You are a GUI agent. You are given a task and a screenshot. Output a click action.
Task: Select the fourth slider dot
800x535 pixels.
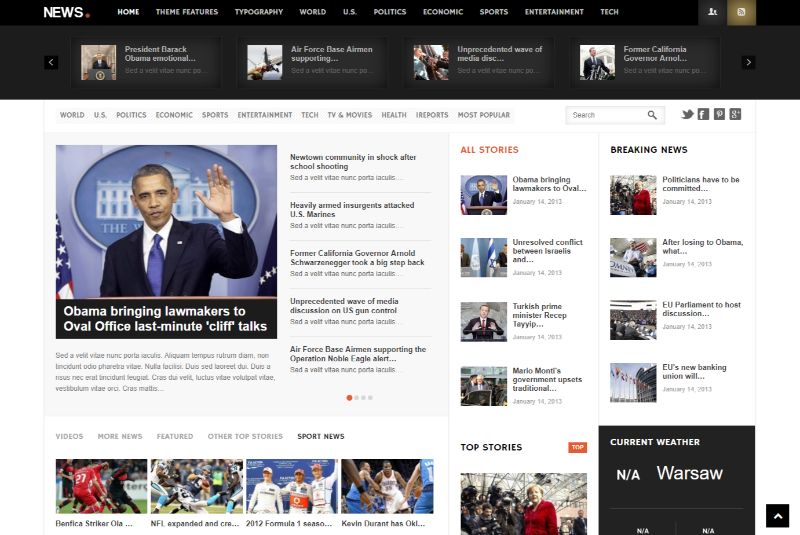[x=370, y=398]
